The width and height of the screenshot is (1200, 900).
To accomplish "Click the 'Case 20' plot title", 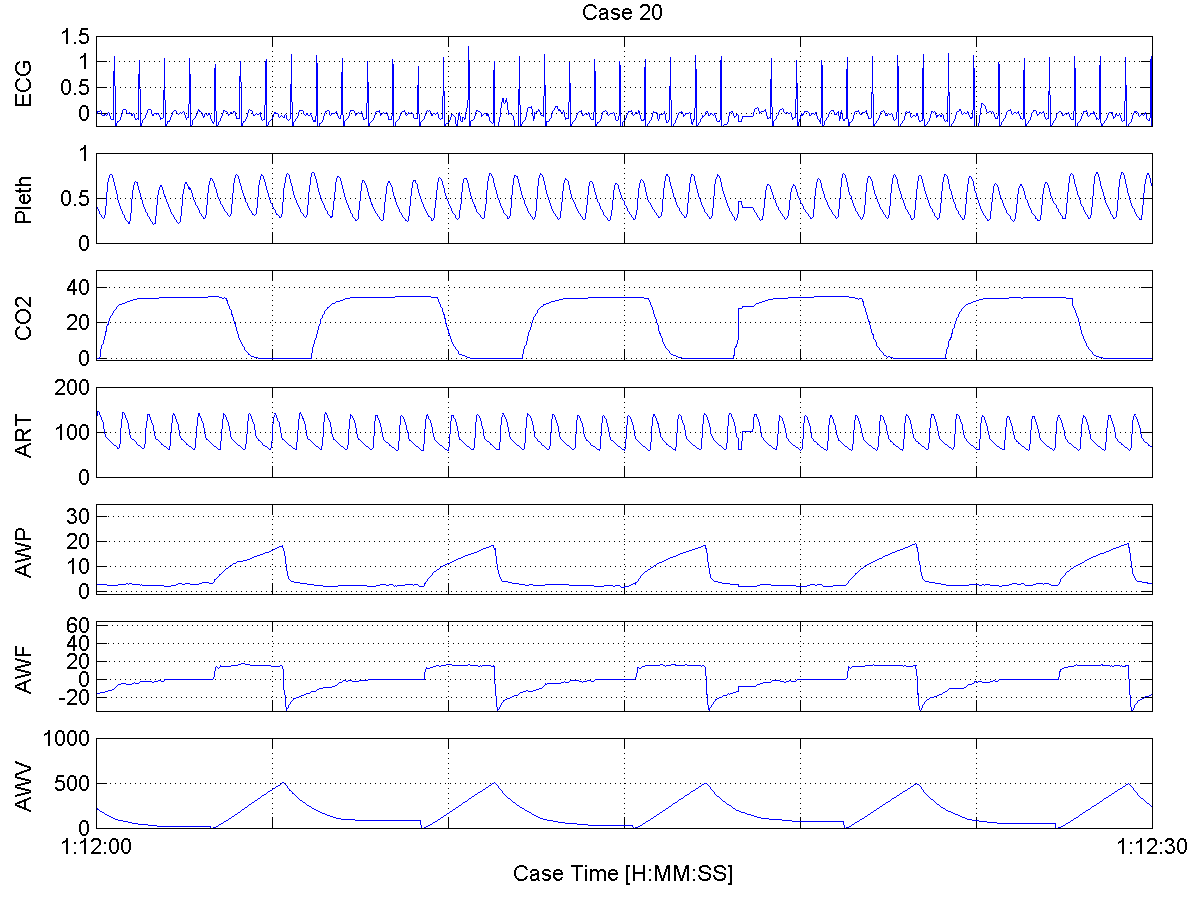I will pos(624,13).
